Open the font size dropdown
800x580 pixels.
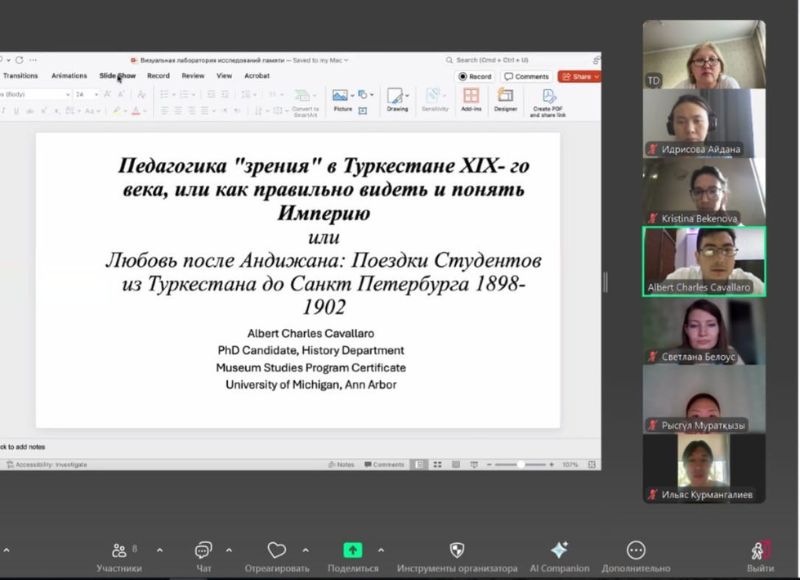[x=97, y=94]
